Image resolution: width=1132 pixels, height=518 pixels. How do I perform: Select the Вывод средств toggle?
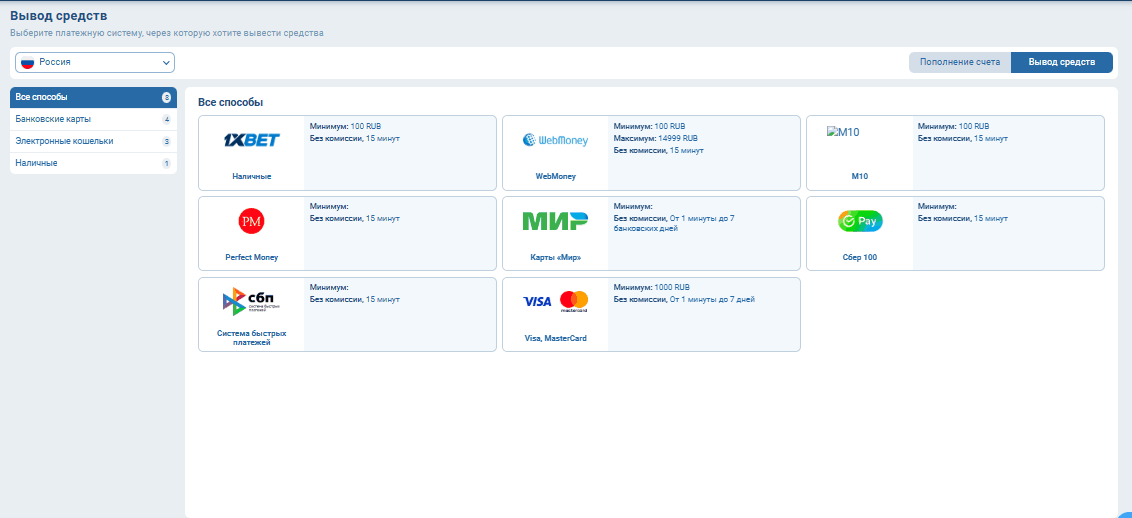point(1062,62)
